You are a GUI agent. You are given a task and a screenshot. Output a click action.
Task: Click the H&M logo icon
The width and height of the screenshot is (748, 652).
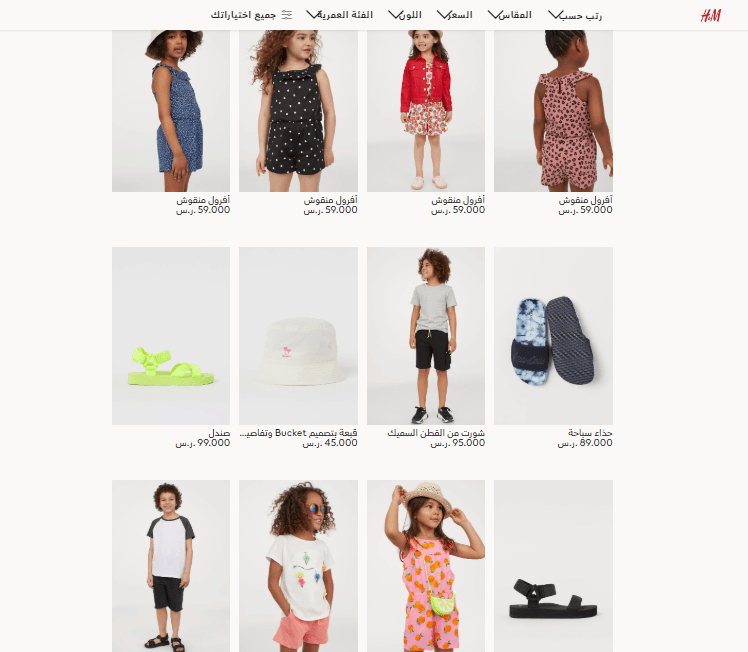[x=711, y=16]
